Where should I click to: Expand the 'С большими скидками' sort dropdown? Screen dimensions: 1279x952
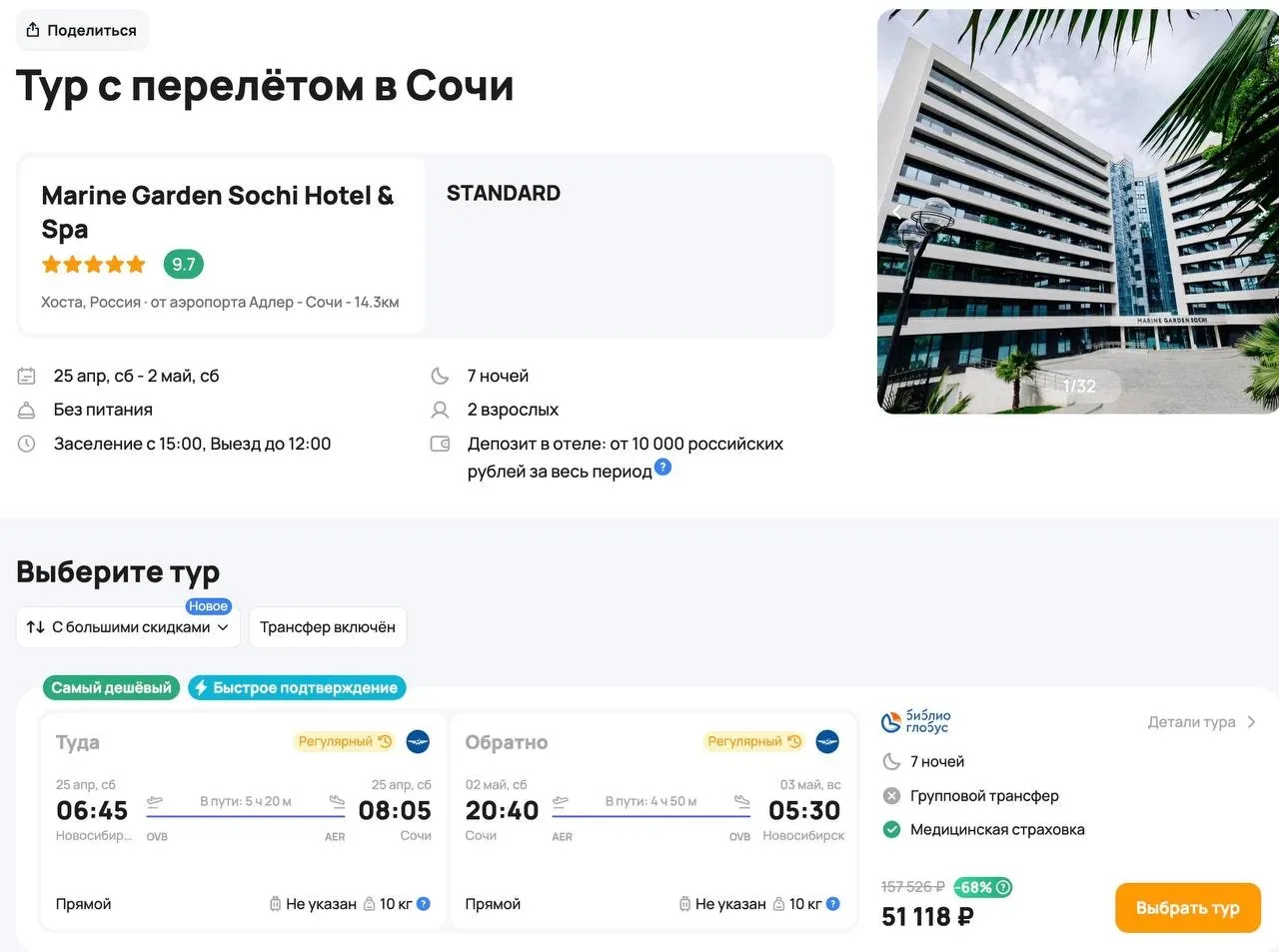128,627
